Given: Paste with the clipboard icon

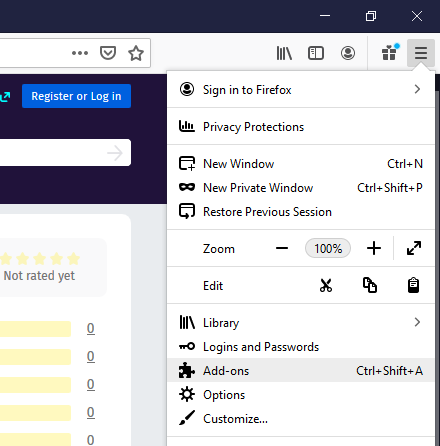Looking at the screenshot, I should point(413,285).
